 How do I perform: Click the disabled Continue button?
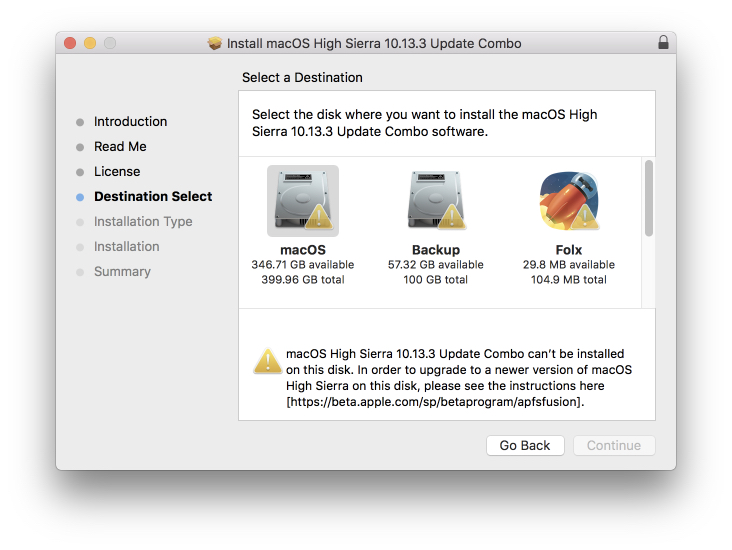point(614,445)
